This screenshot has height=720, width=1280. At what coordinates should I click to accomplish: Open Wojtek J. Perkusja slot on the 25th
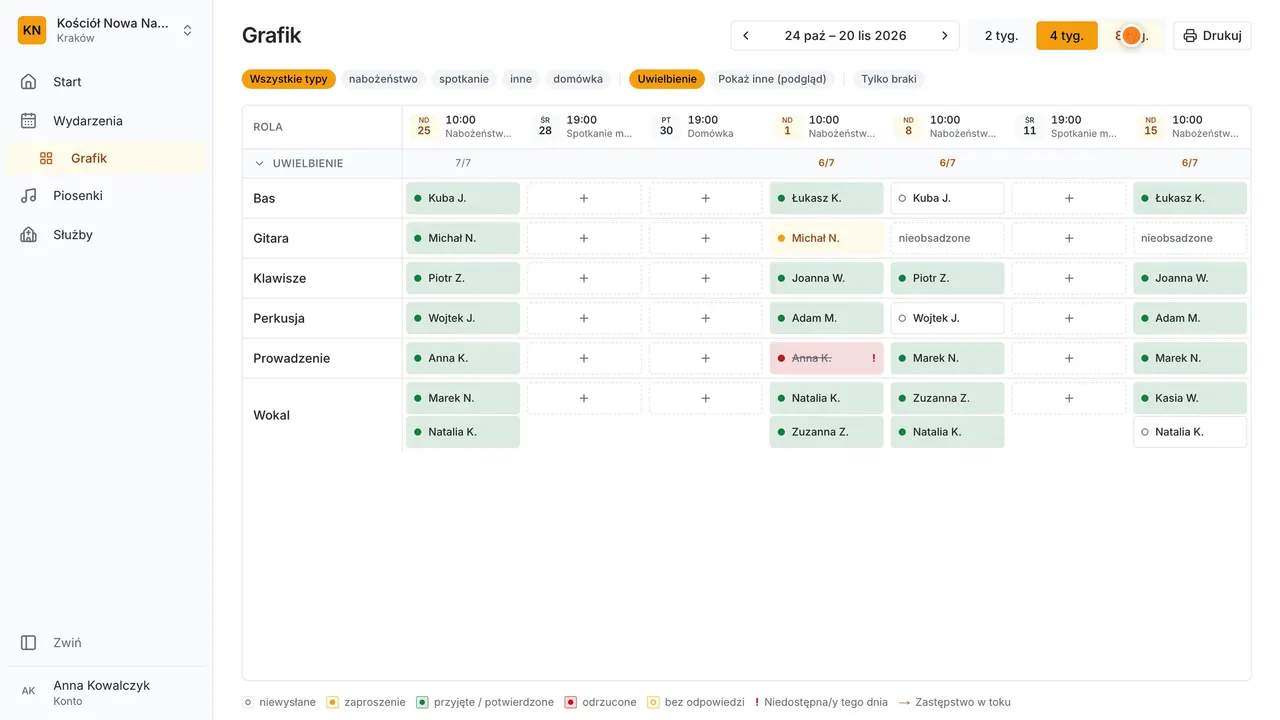point(463,318)
